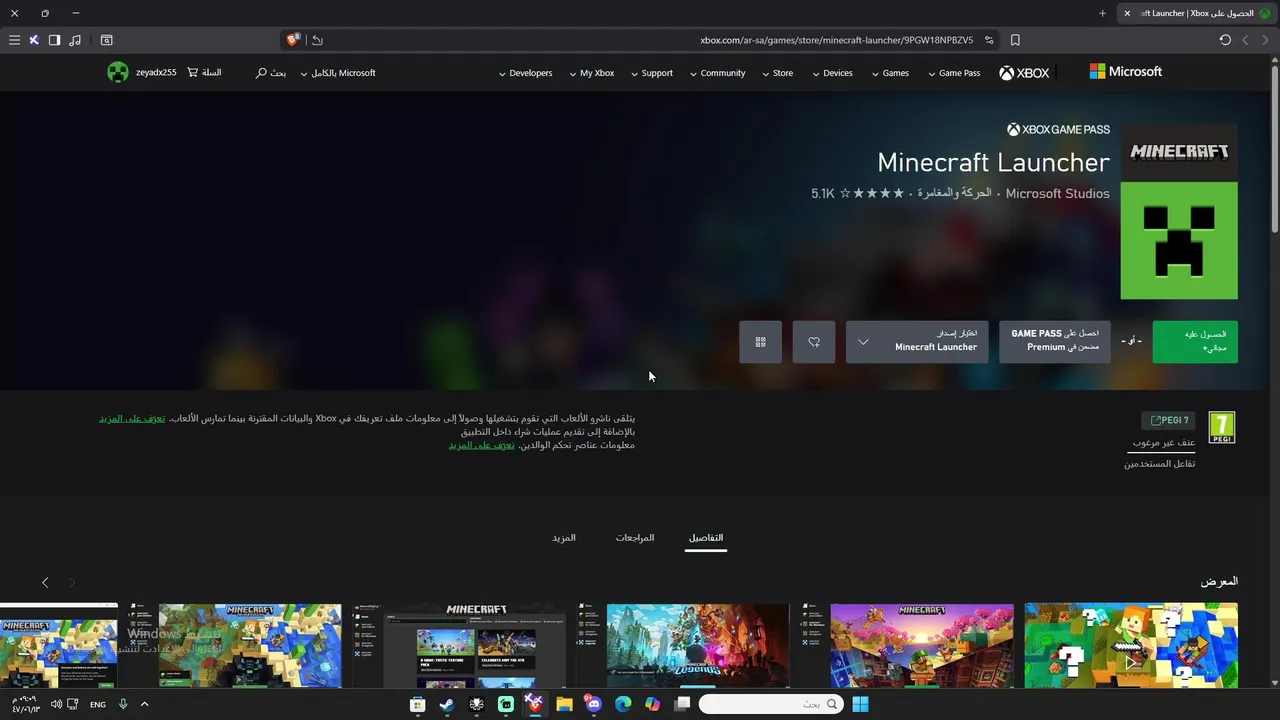
Task: Expand the Community menu
Action: pos(717,73)
